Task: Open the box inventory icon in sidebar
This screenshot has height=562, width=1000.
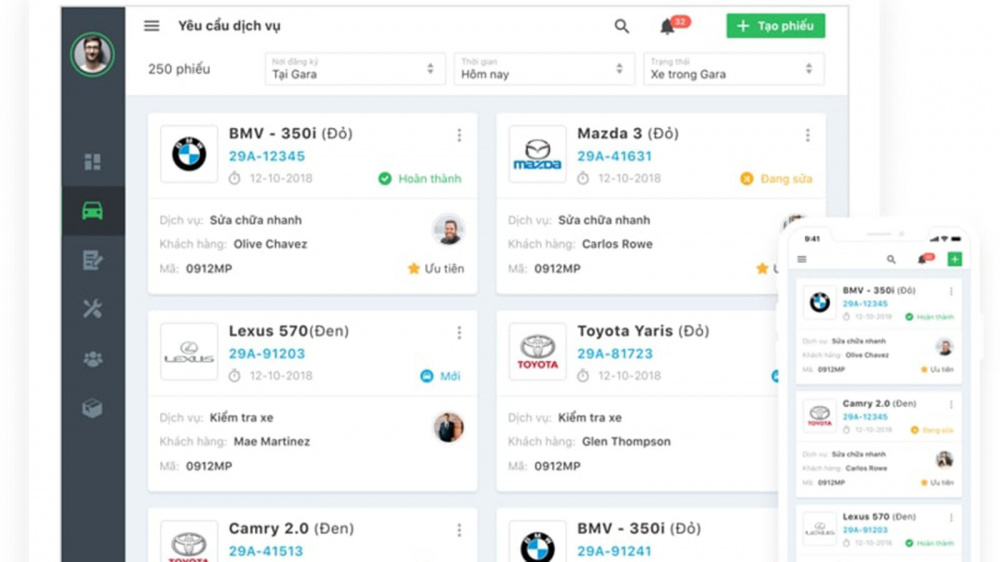Action: (x=92, y=408)
